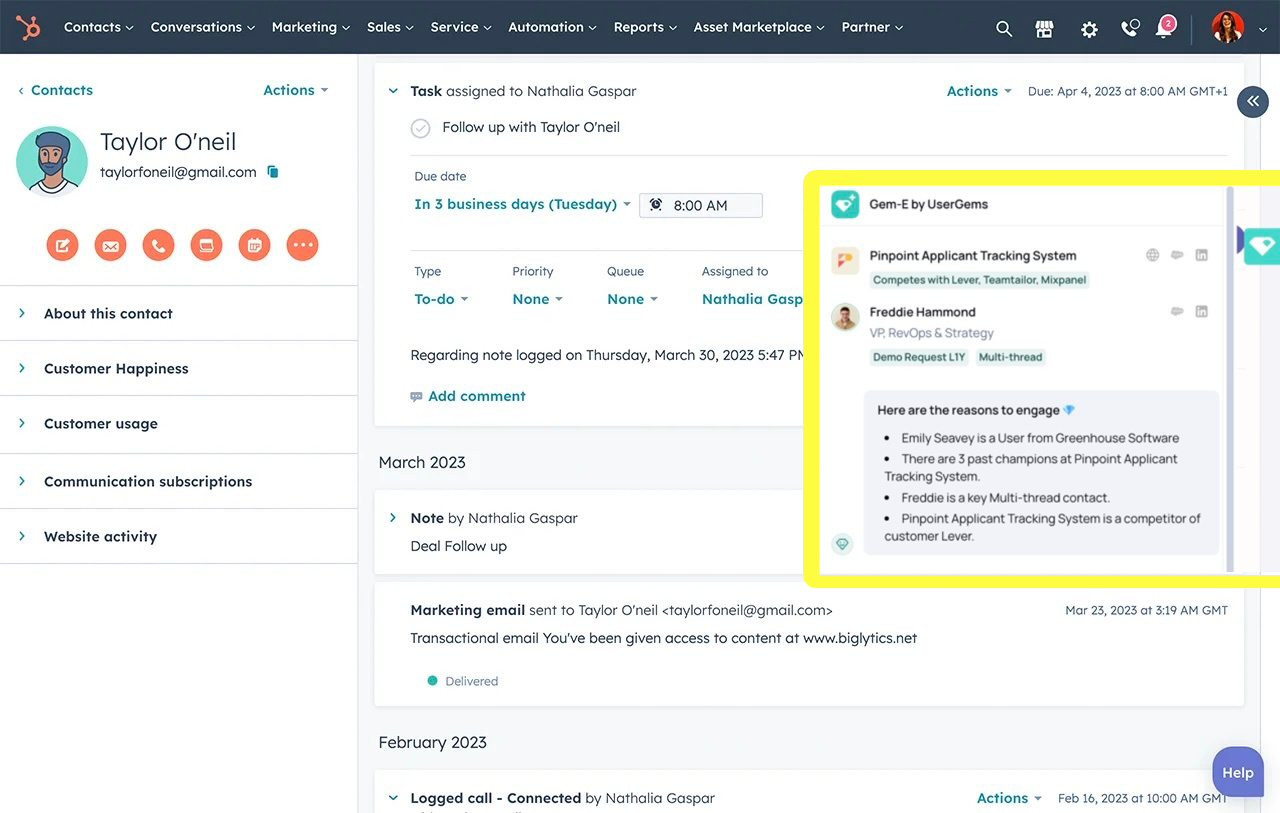Screen dimensions: 1280x813
Task: Open the notifications bell
Action: point(1164,28)
